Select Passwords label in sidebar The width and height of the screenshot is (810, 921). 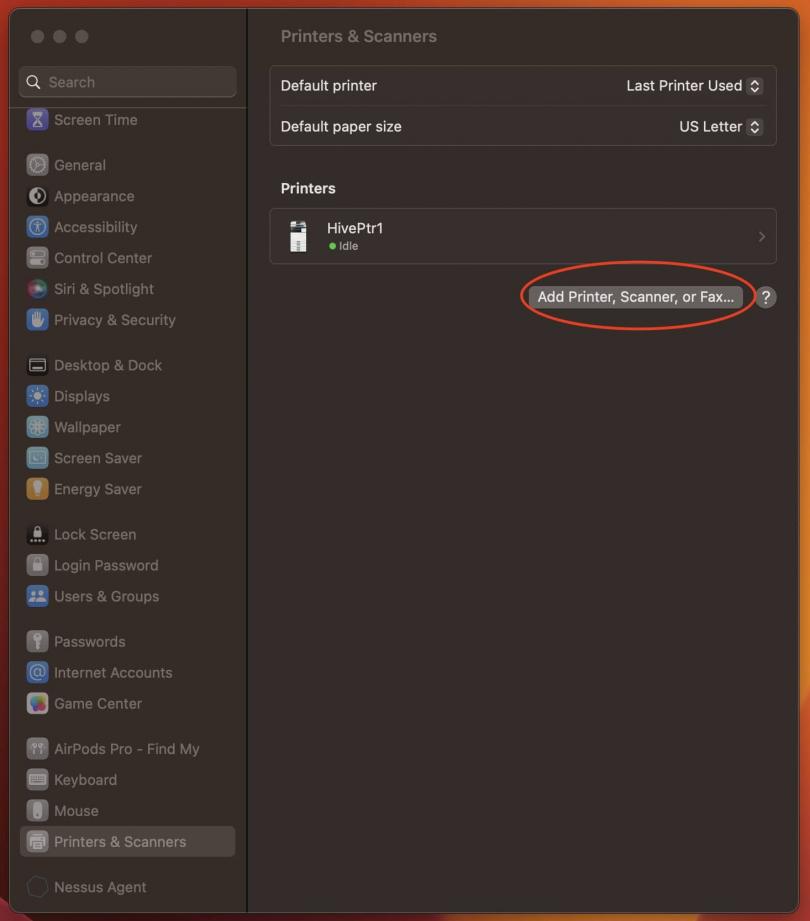coord(89,641)
